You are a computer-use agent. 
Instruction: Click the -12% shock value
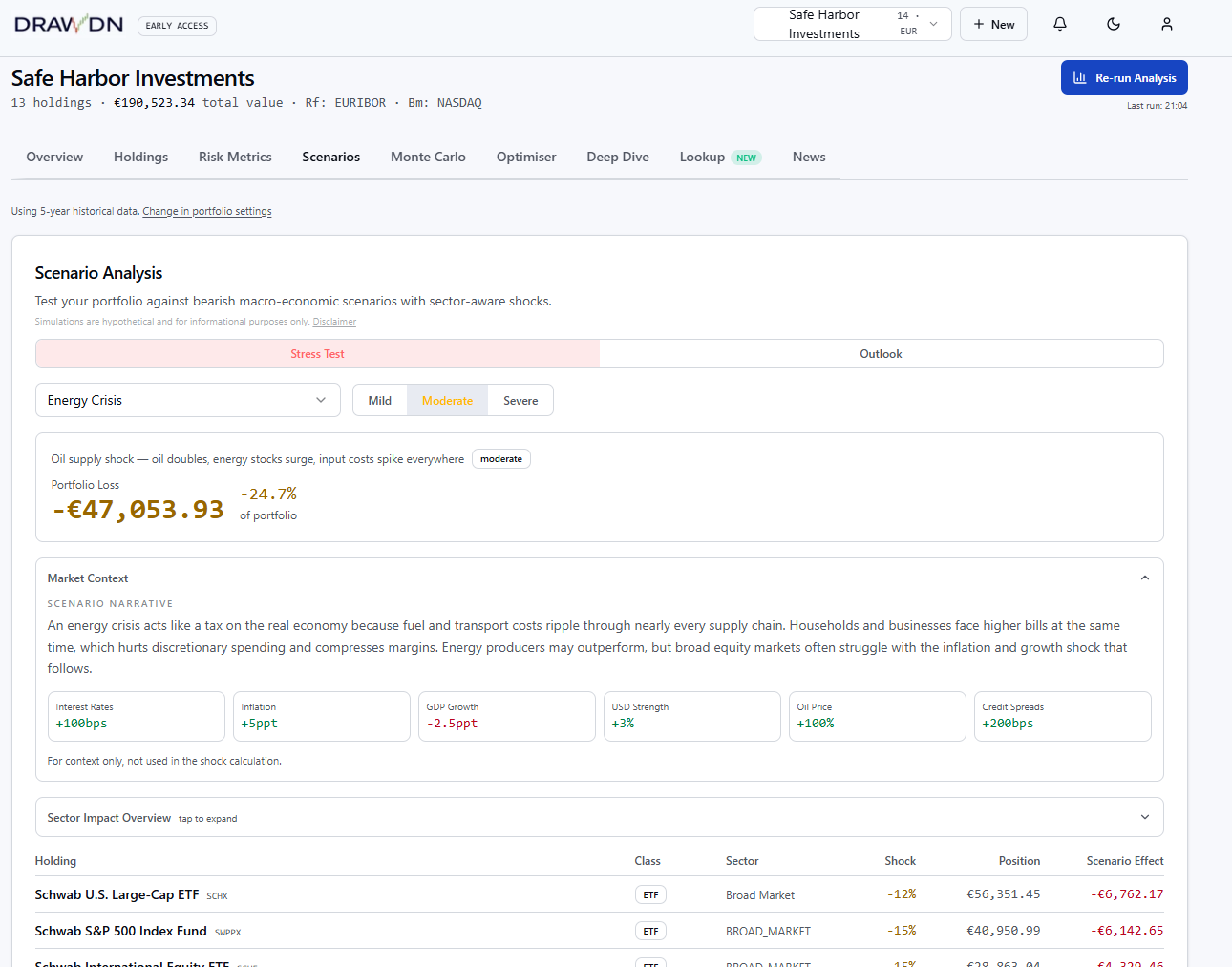click(902, 894)
